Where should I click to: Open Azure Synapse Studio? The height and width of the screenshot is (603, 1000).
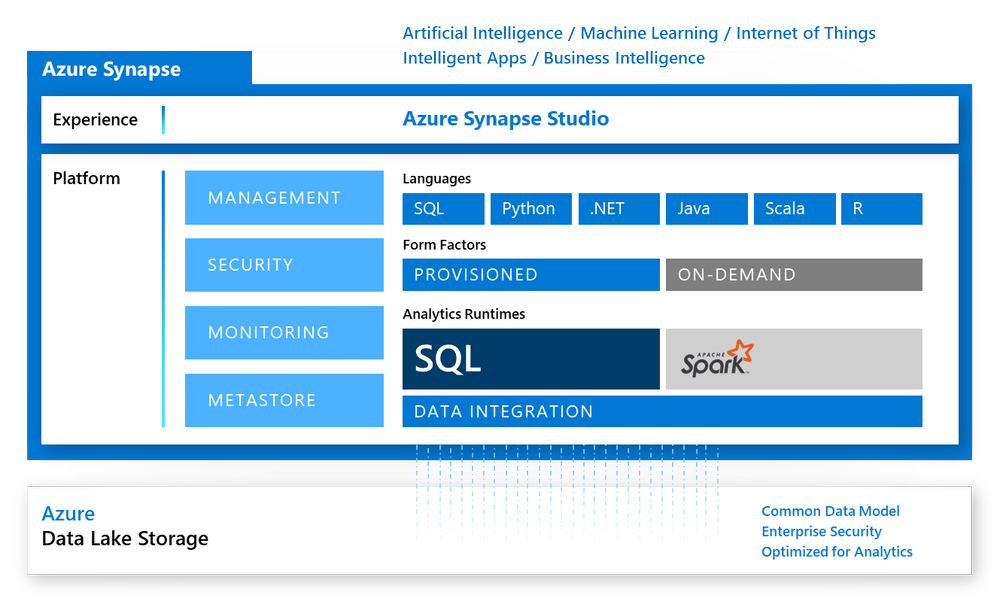[506, 118]
